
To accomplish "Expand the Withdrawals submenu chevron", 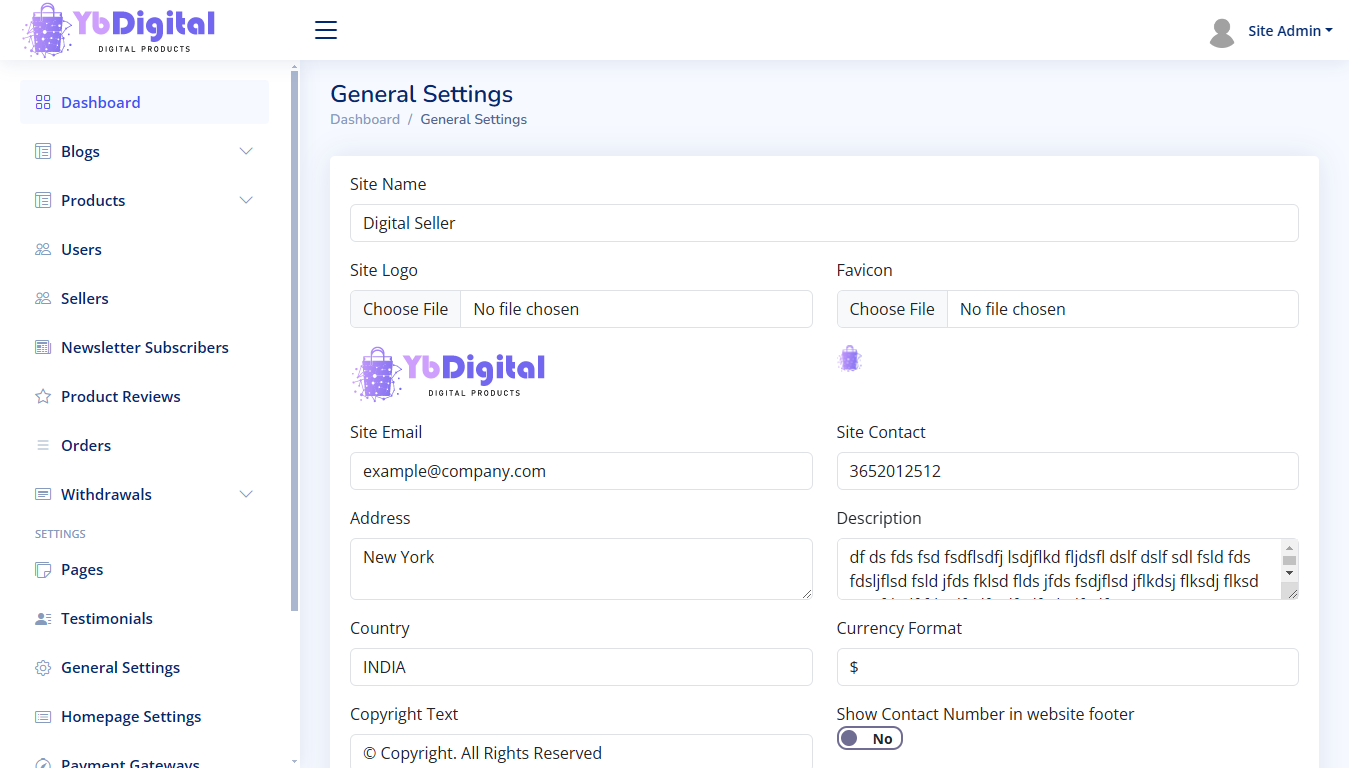I will [246, 495].
